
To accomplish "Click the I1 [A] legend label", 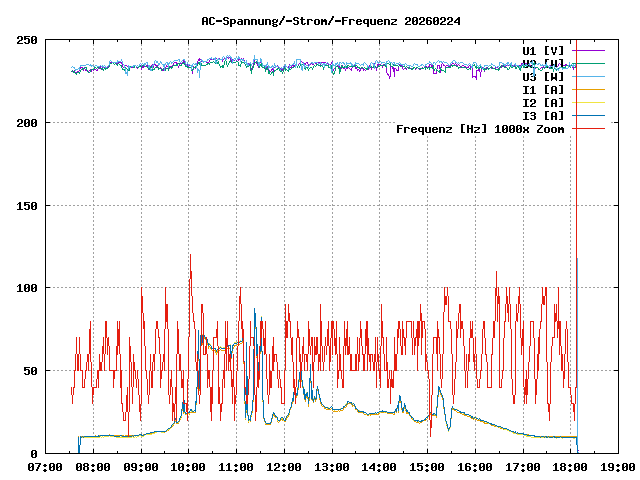I will click(543, 90).
